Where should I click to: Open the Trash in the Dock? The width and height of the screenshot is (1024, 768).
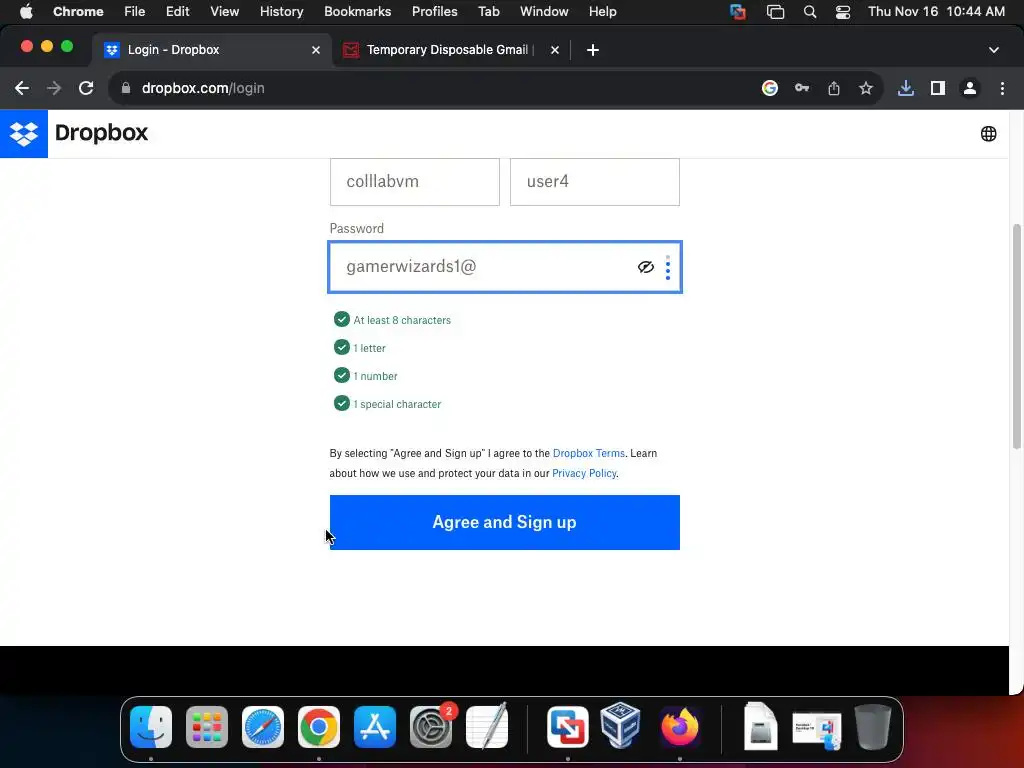coord(873,727)
